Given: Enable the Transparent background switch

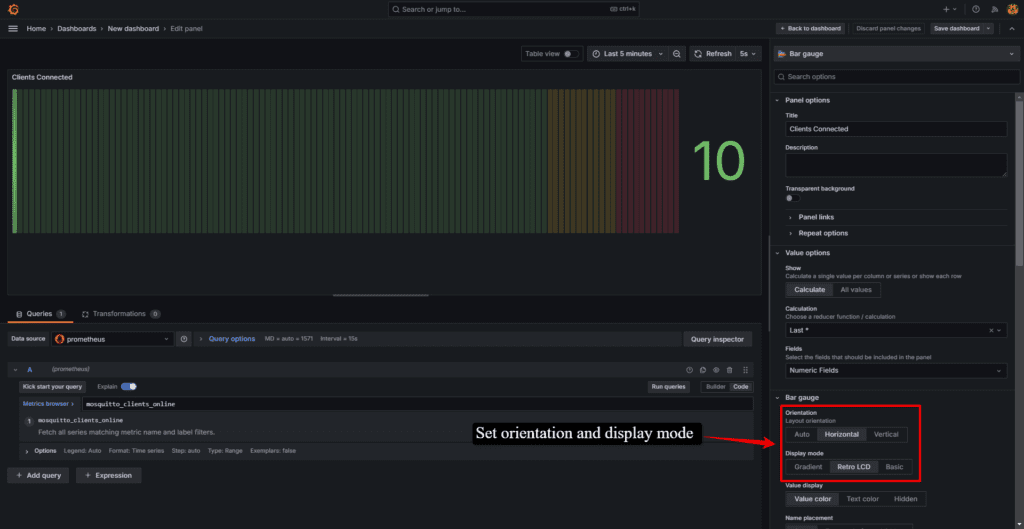Looking at the screenshot, I should click(792, 198).
